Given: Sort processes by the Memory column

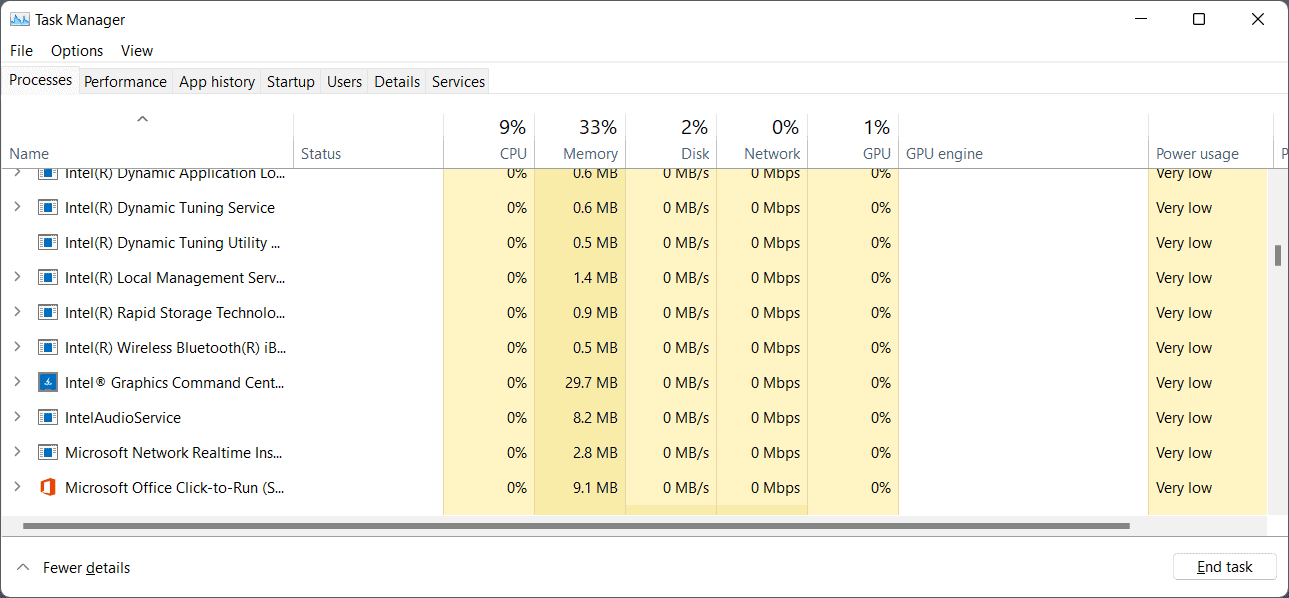Looking at the screenshot, I should [x=590, y=154].
